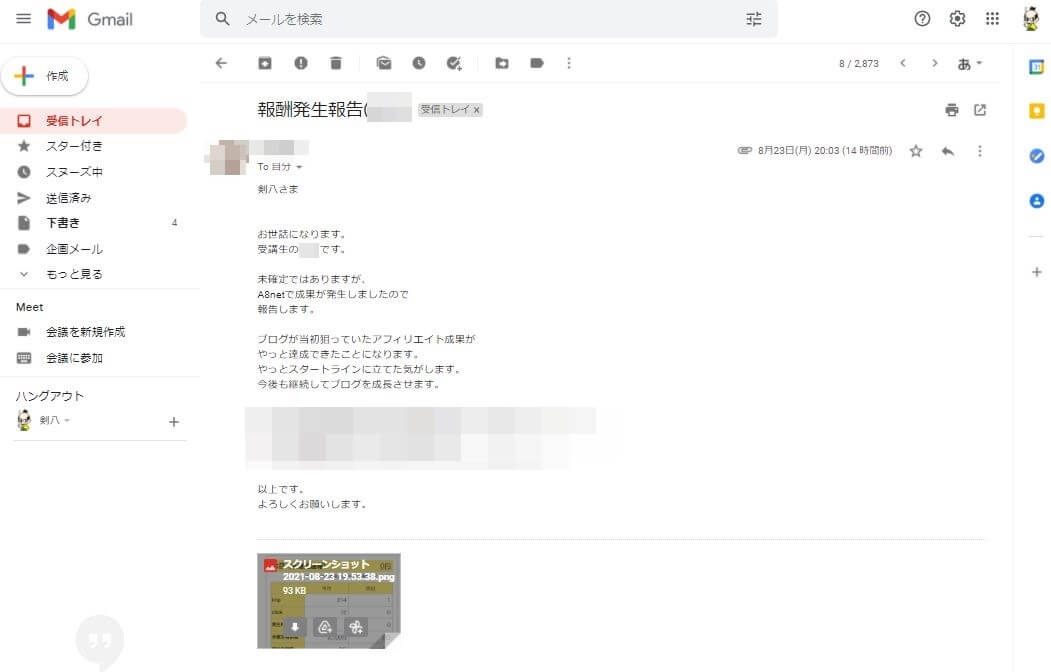Mark the message as unread
The height and width of the screenshot is (672, 1051).
point(384,63)
